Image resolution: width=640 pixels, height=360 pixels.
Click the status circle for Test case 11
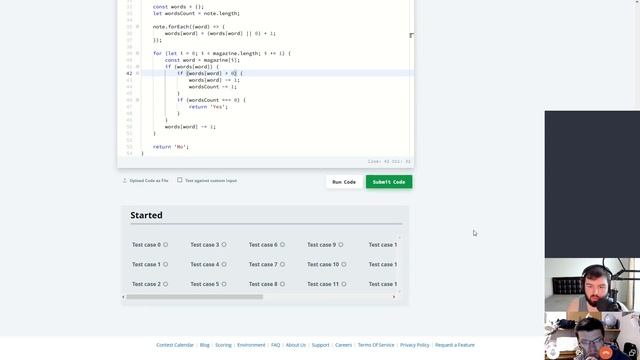coord(344,284)
